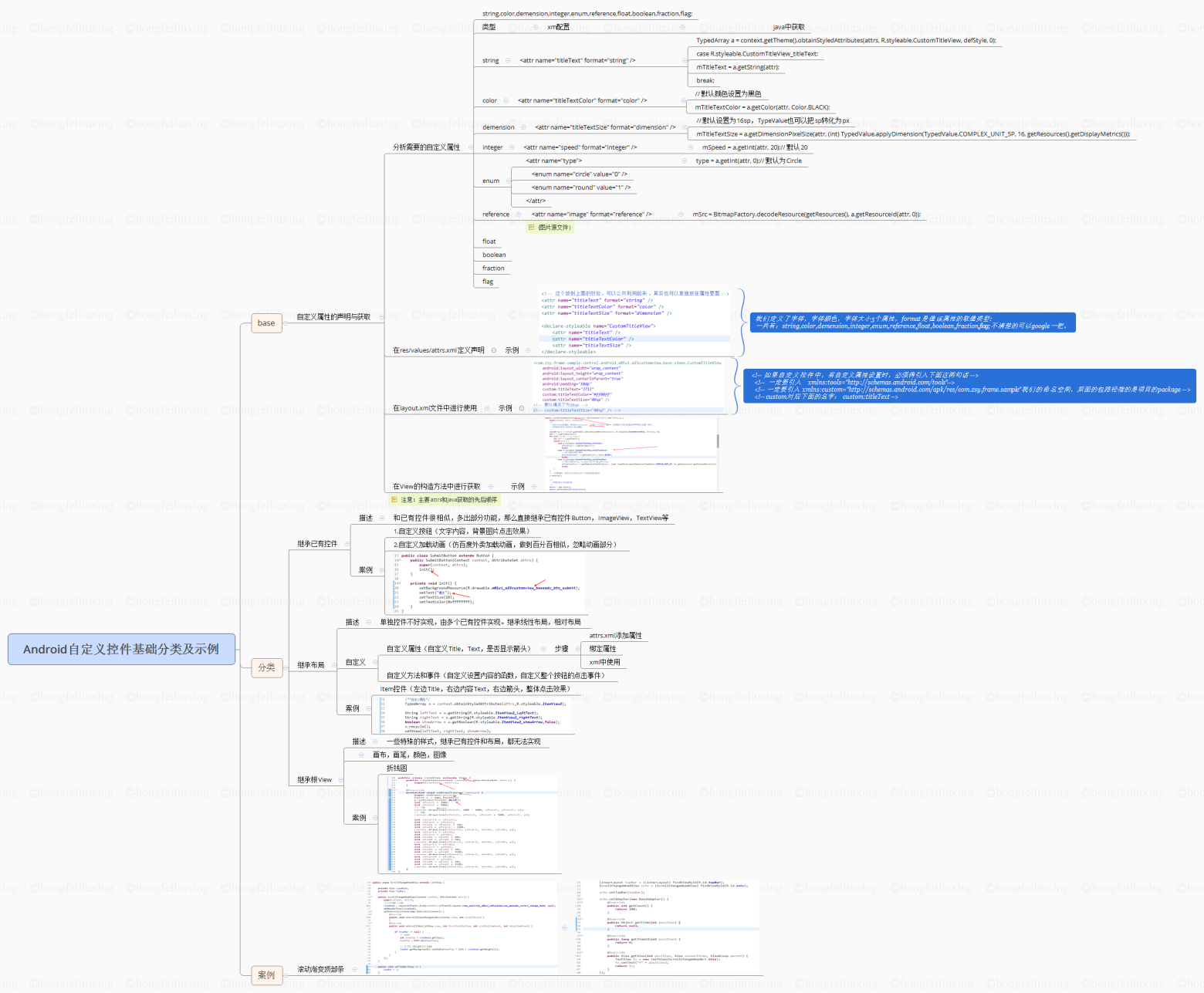The image size is (1204, 993).
Task: Select the flag type node
Action: click(x=488, y=282)
